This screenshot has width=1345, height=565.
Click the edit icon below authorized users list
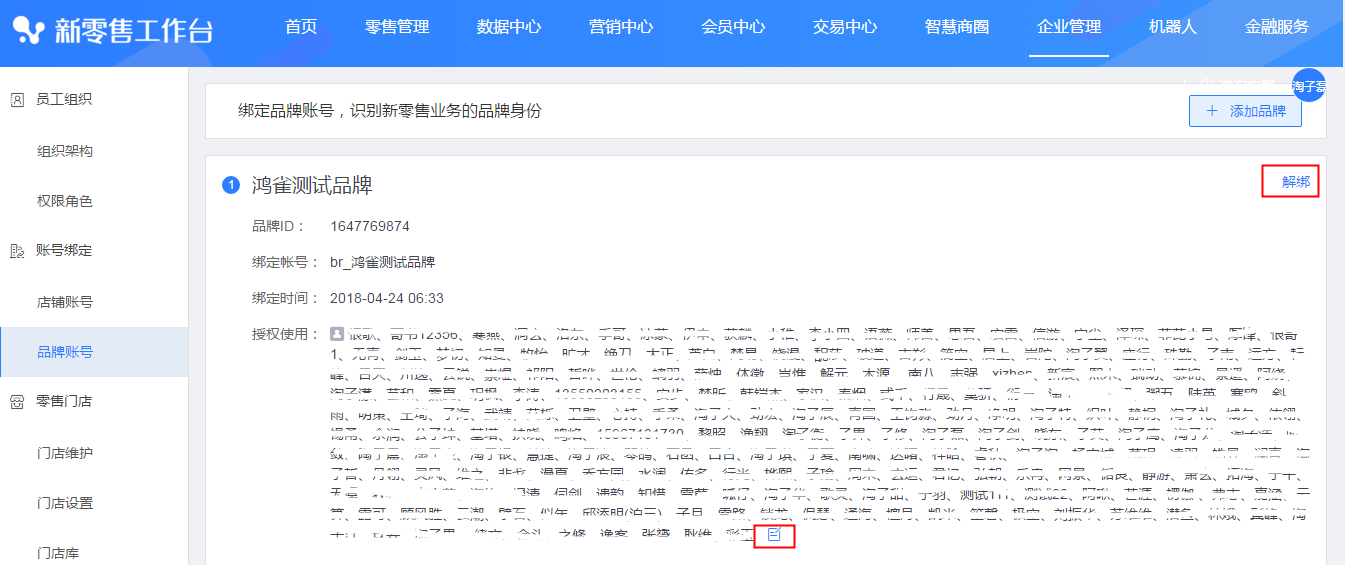(774, 535)
